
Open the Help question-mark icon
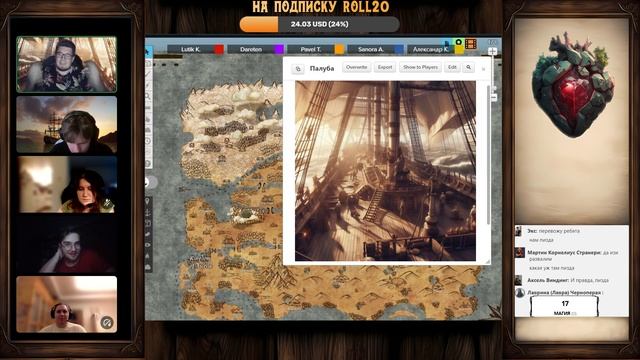point(148,164)
